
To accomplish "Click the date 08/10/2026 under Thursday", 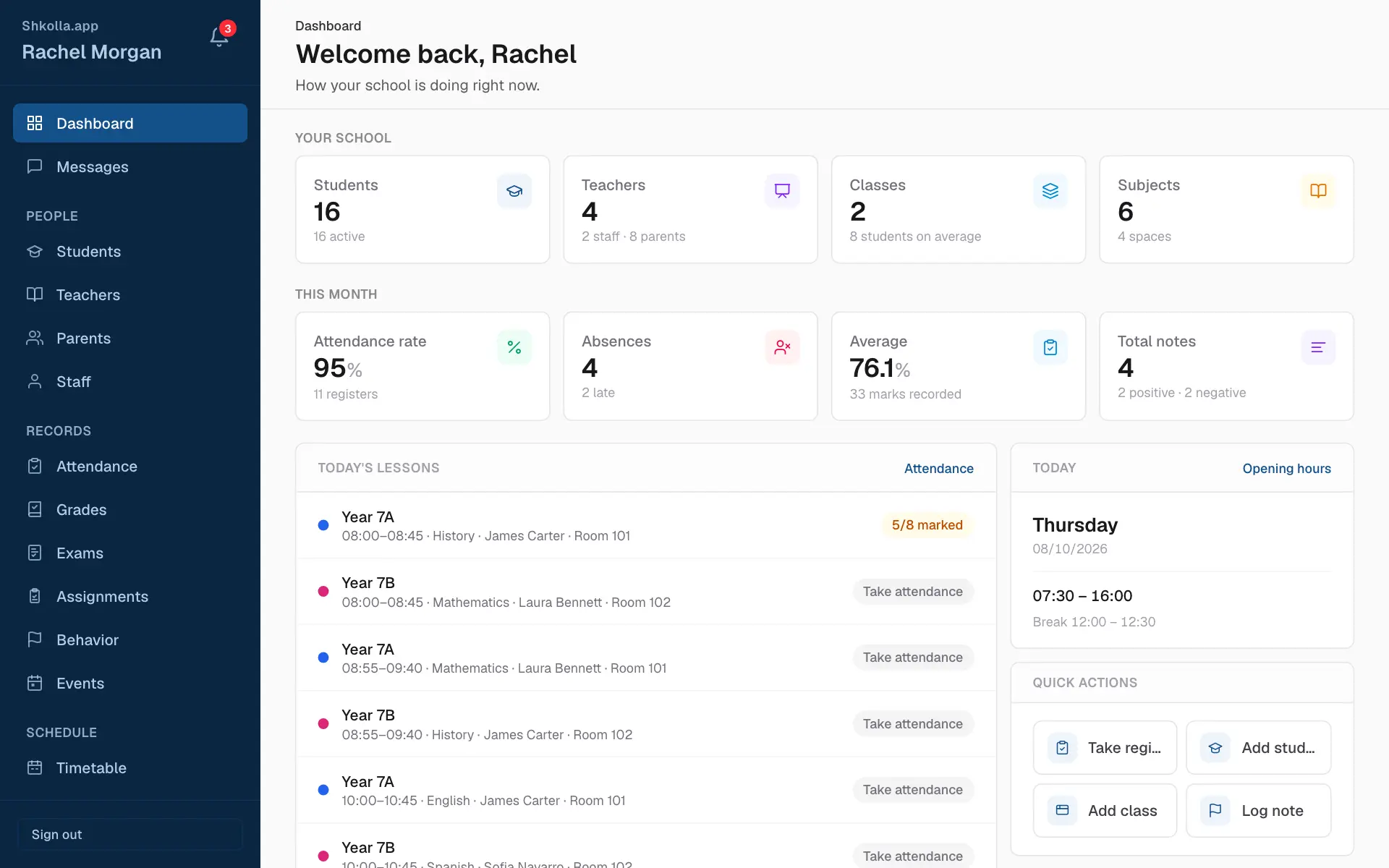I will [x=1070, y=548].
